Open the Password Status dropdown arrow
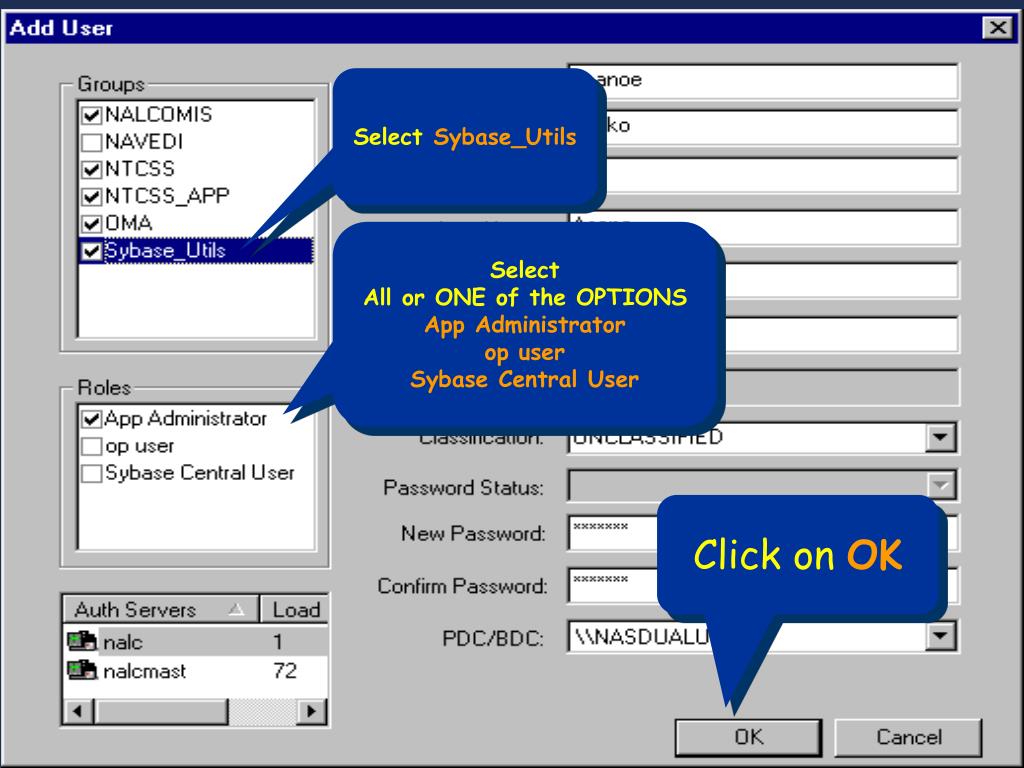 (x=940, y=485)
